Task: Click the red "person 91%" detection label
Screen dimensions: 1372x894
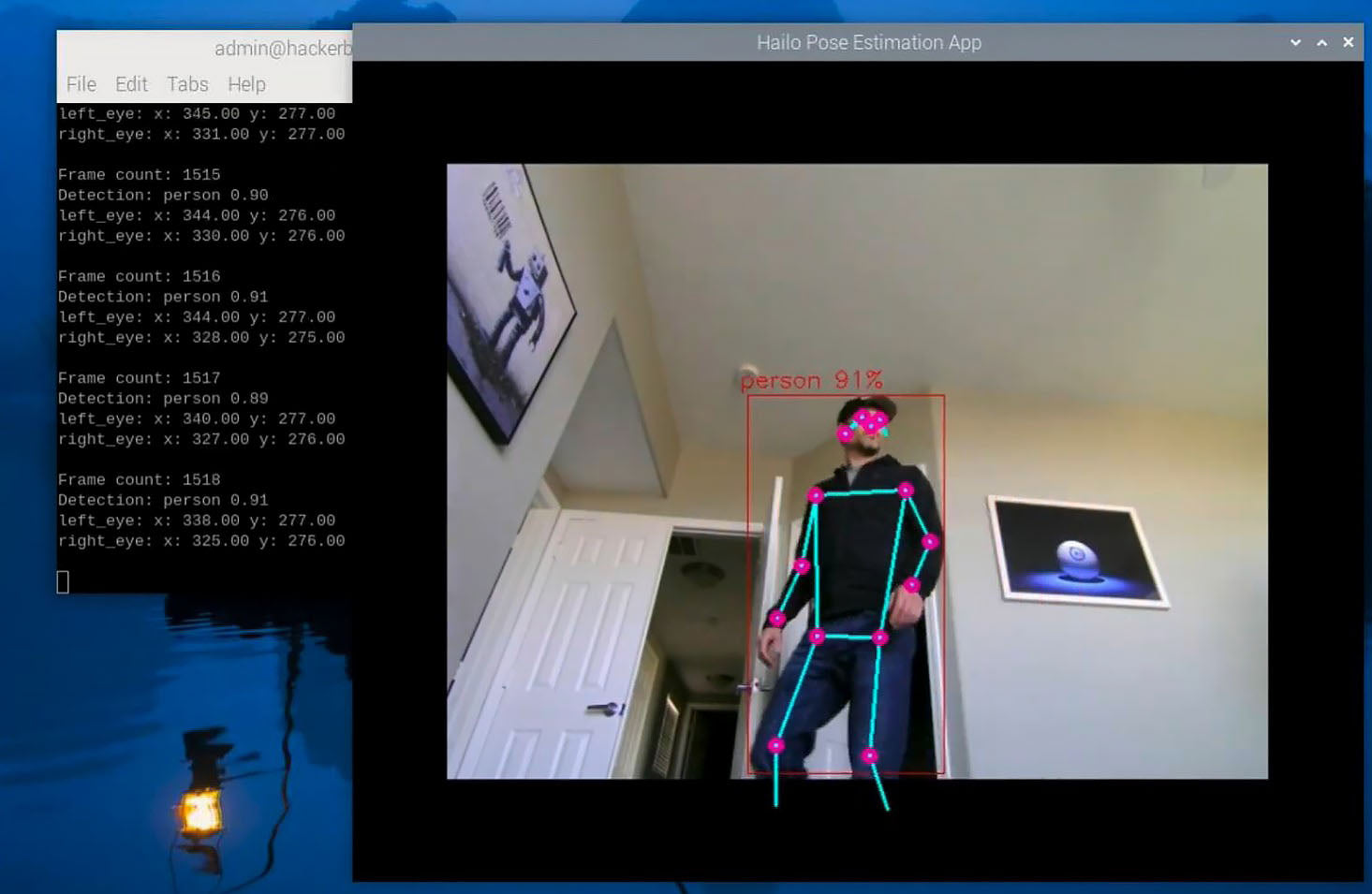Action: coord(811,380)
